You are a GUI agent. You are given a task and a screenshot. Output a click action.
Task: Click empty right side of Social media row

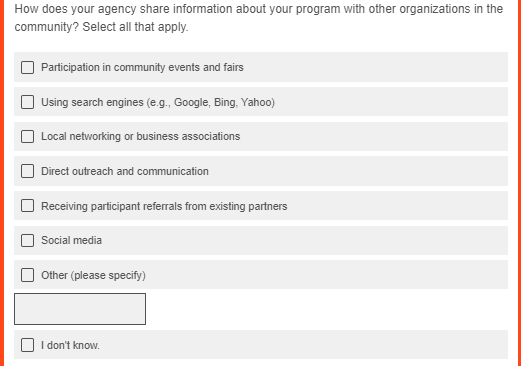point(333,240)
